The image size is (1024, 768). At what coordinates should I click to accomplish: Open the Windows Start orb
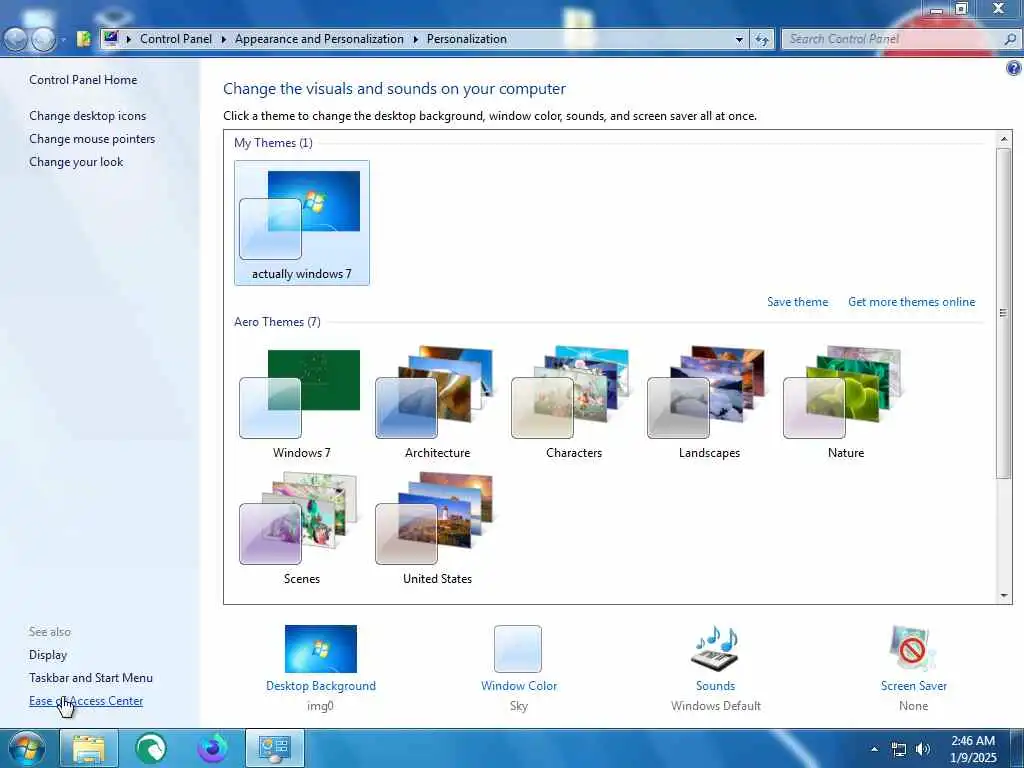tap(26, 748)
